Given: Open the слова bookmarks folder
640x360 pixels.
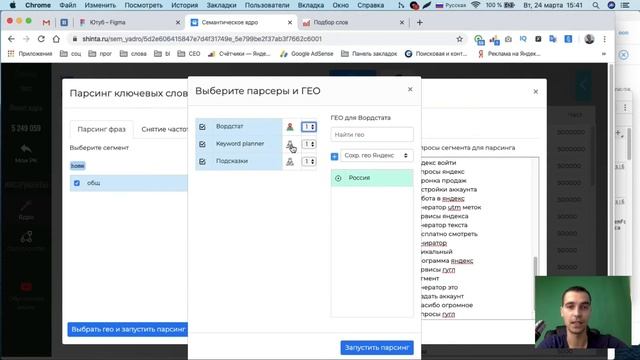Looking at the screenshot, I should [x=133, y=53].
